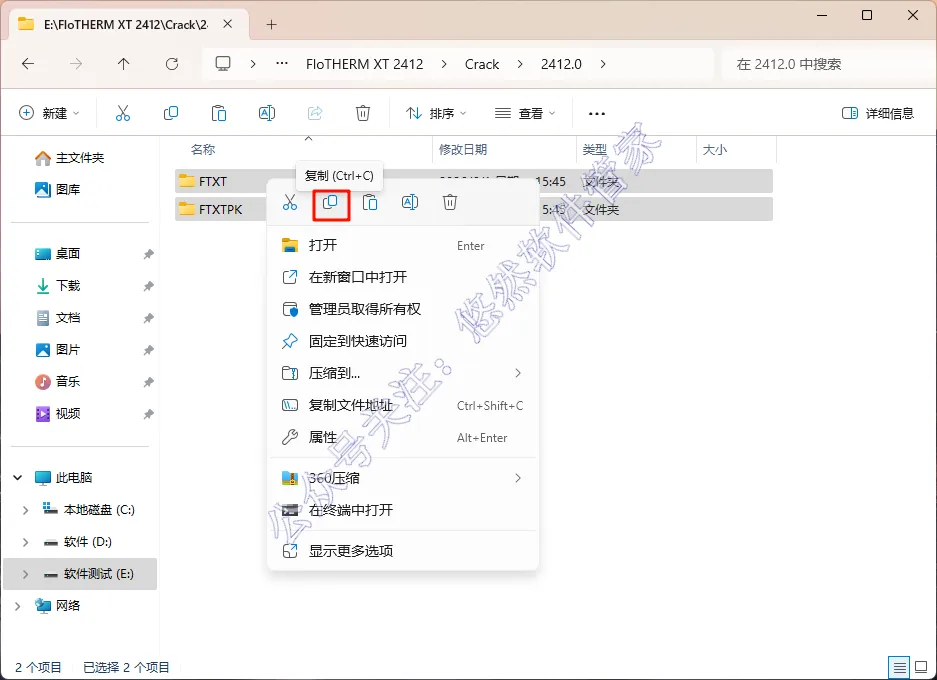
Task: Open the 压缩到... submenu
Action: point(403,373)
